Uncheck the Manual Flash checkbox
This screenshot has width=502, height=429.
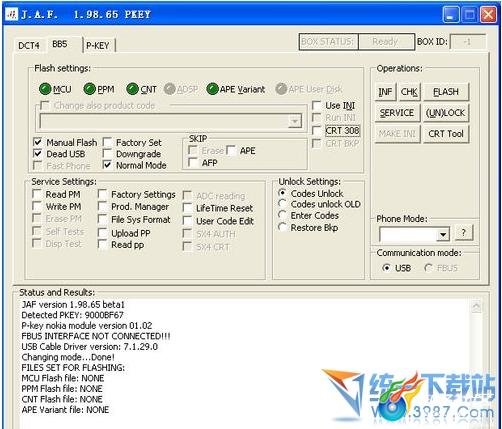click(x=38, y=142)
